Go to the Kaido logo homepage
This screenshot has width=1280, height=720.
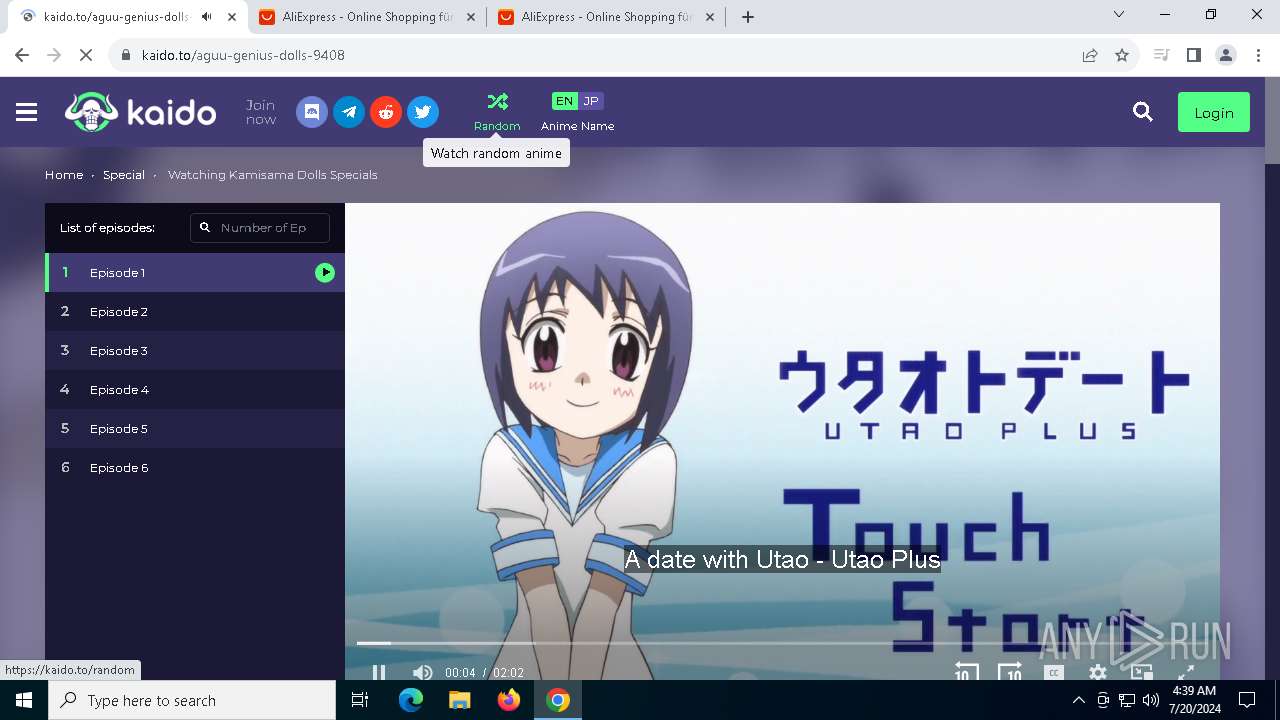(141, 112)
